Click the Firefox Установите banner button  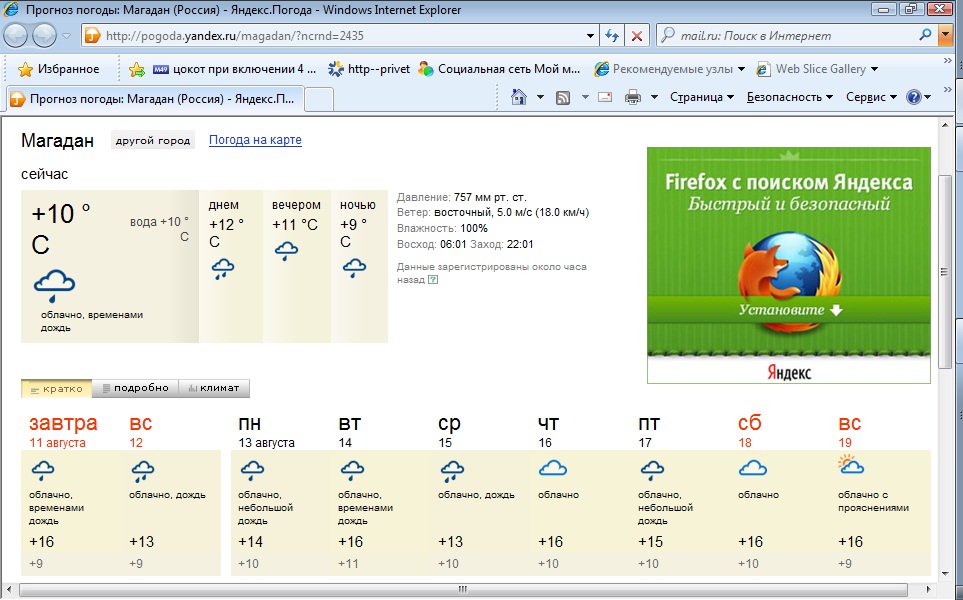click(789, 310)
